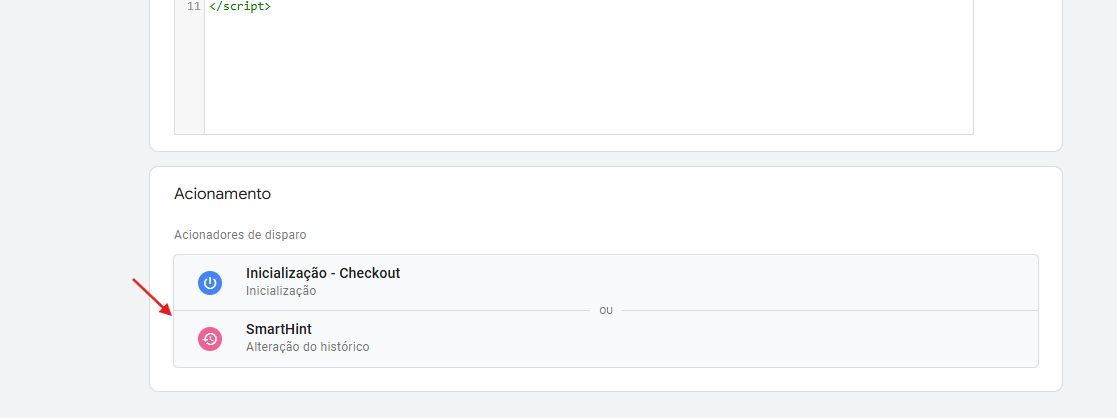This screenshot has height=418, width=1117.
Task: Click the Acionamento section heading
Action: [x=222, y=194]
